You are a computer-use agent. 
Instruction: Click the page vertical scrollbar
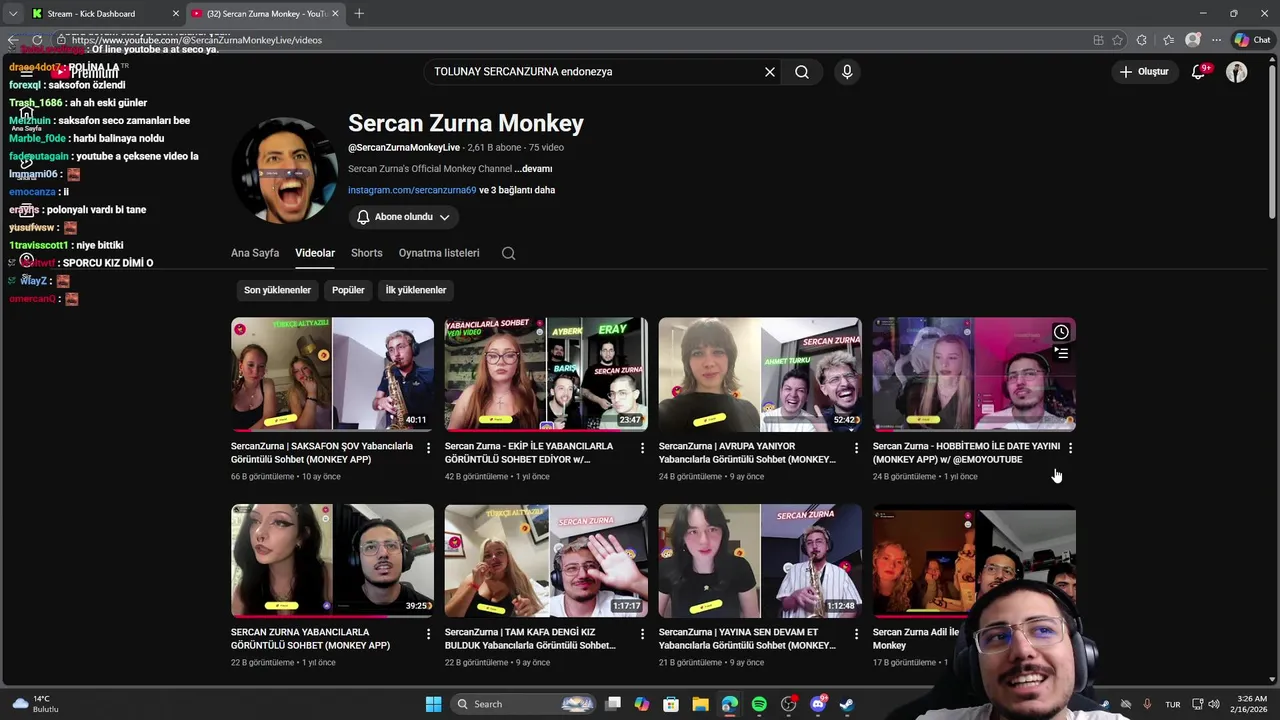1273,140
